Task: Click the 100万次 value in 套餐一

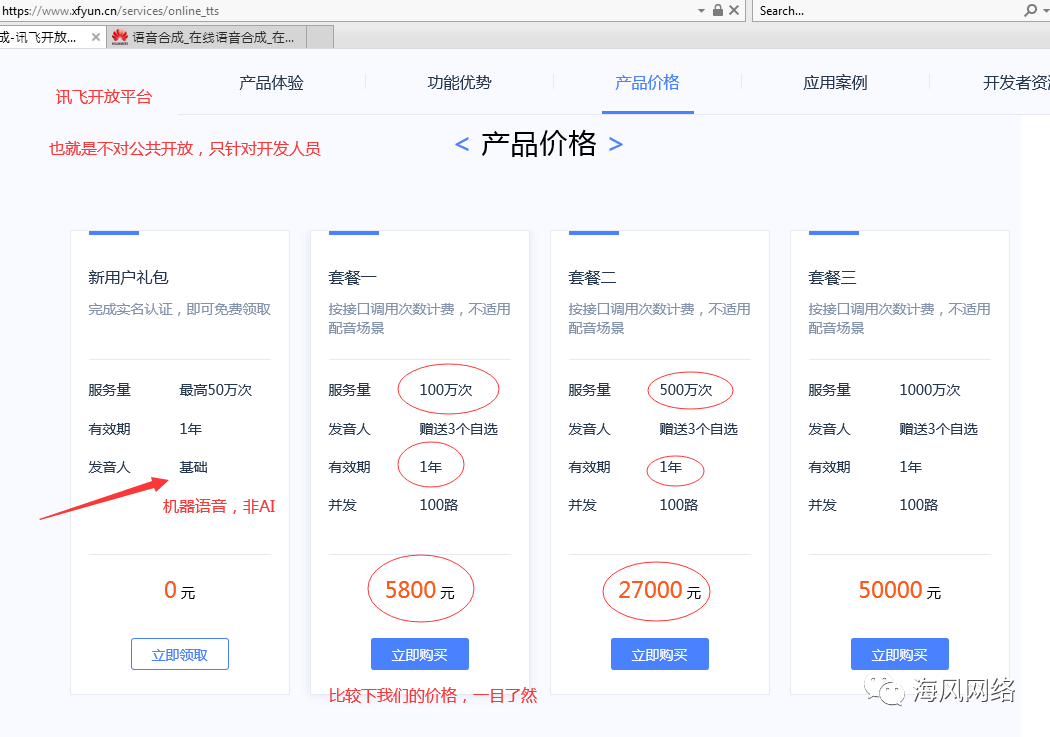Action: [x=446, y=390]
